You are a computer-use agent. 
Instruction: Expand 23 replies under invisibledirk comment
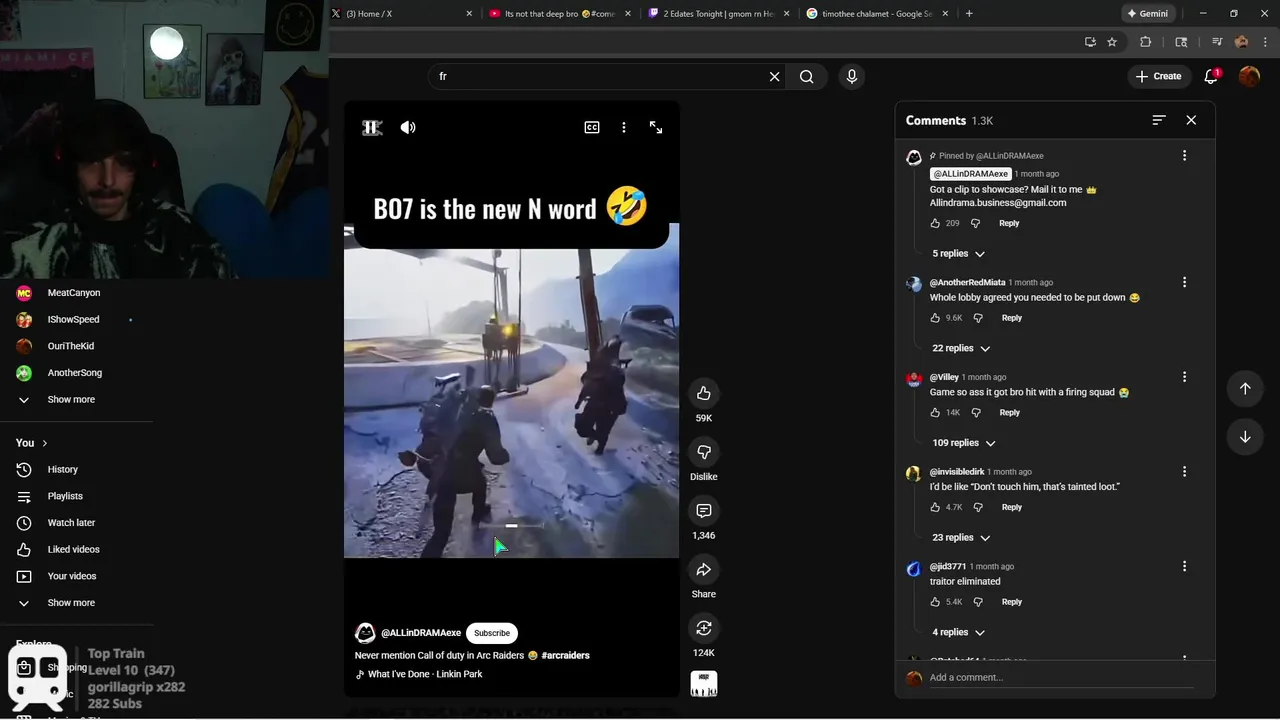[x=961, y=538]
